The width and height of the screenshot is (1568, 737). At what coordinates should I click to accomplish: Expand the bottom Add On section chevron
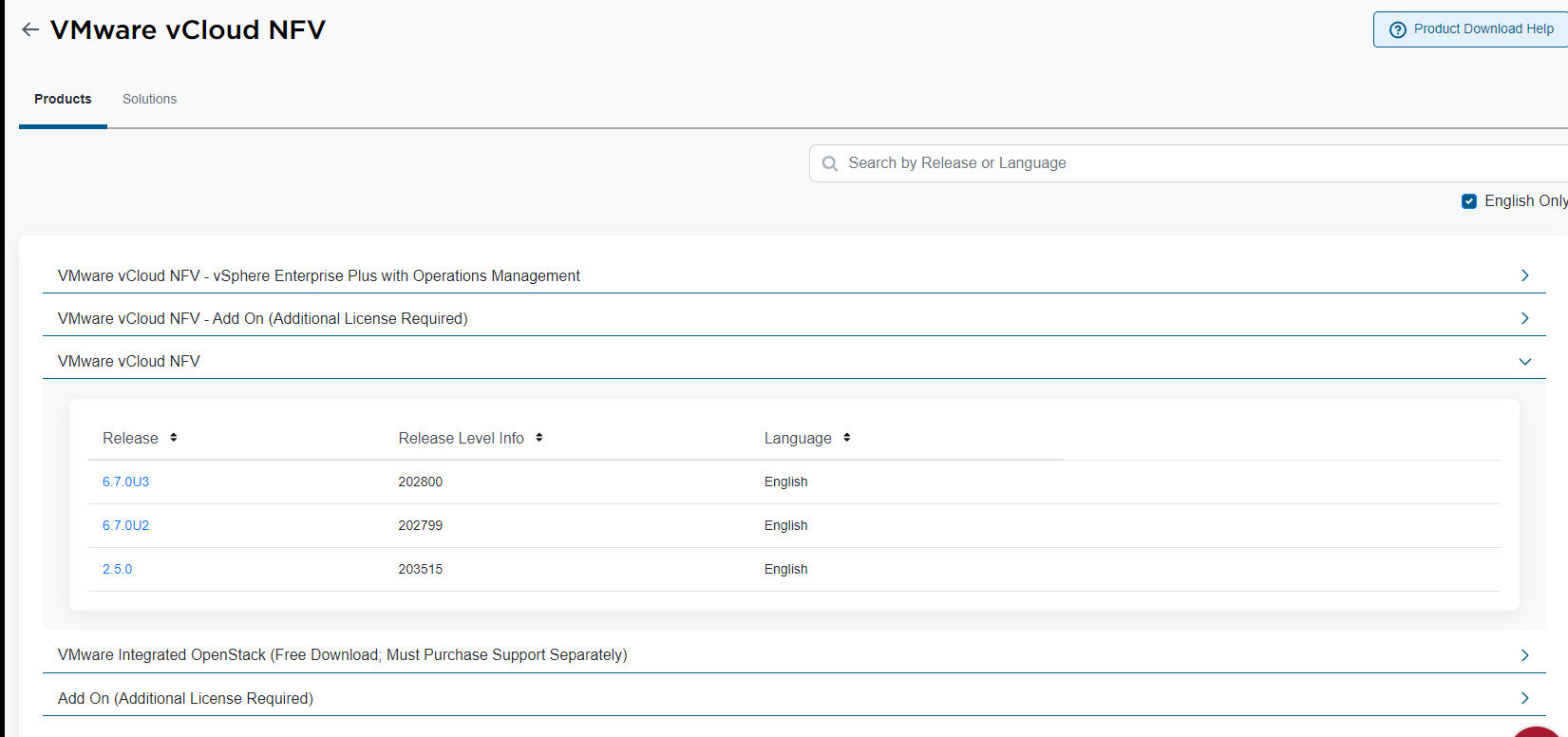coord(1524,698)
